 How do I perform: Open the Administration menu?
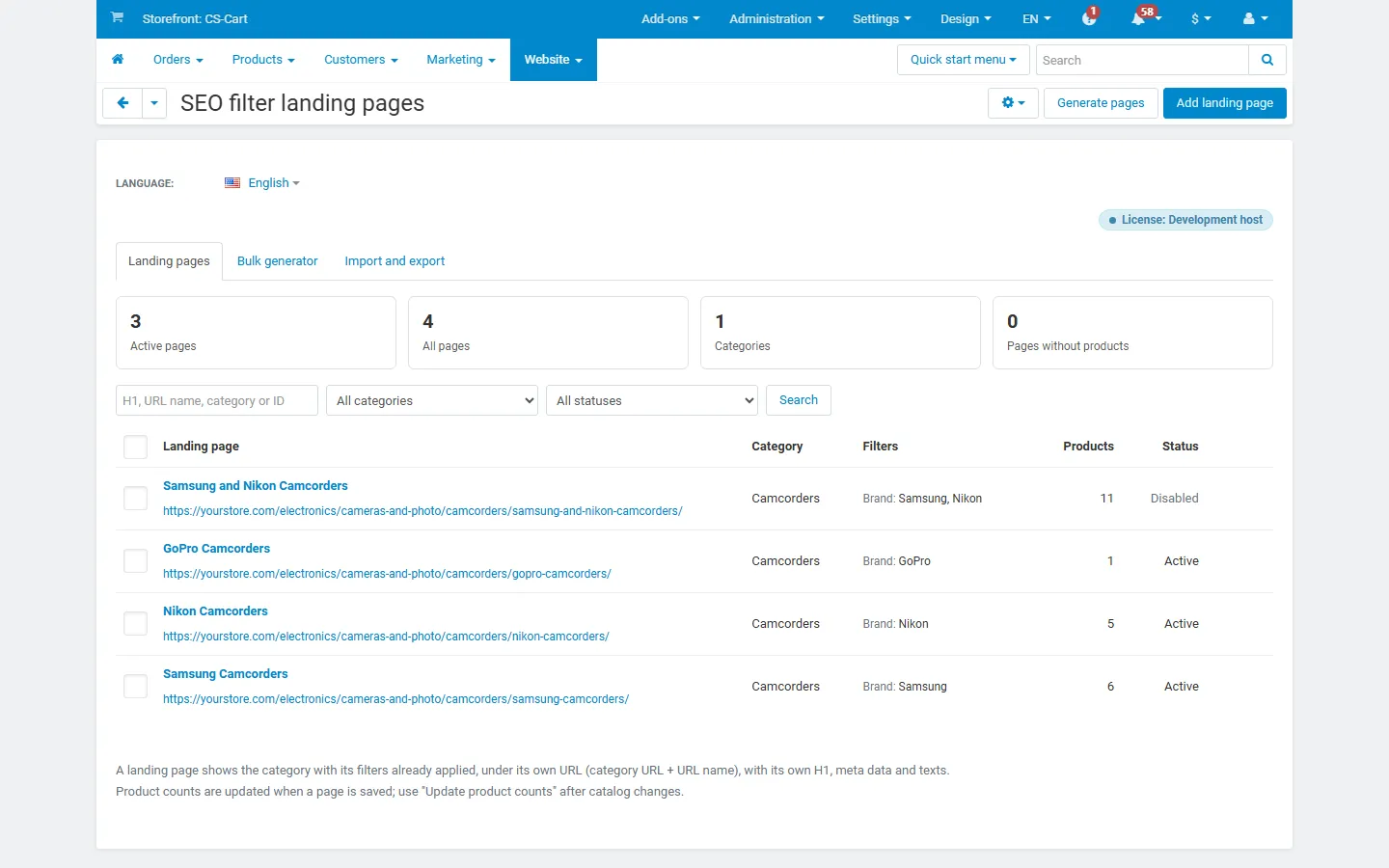[x=776, y=18]
